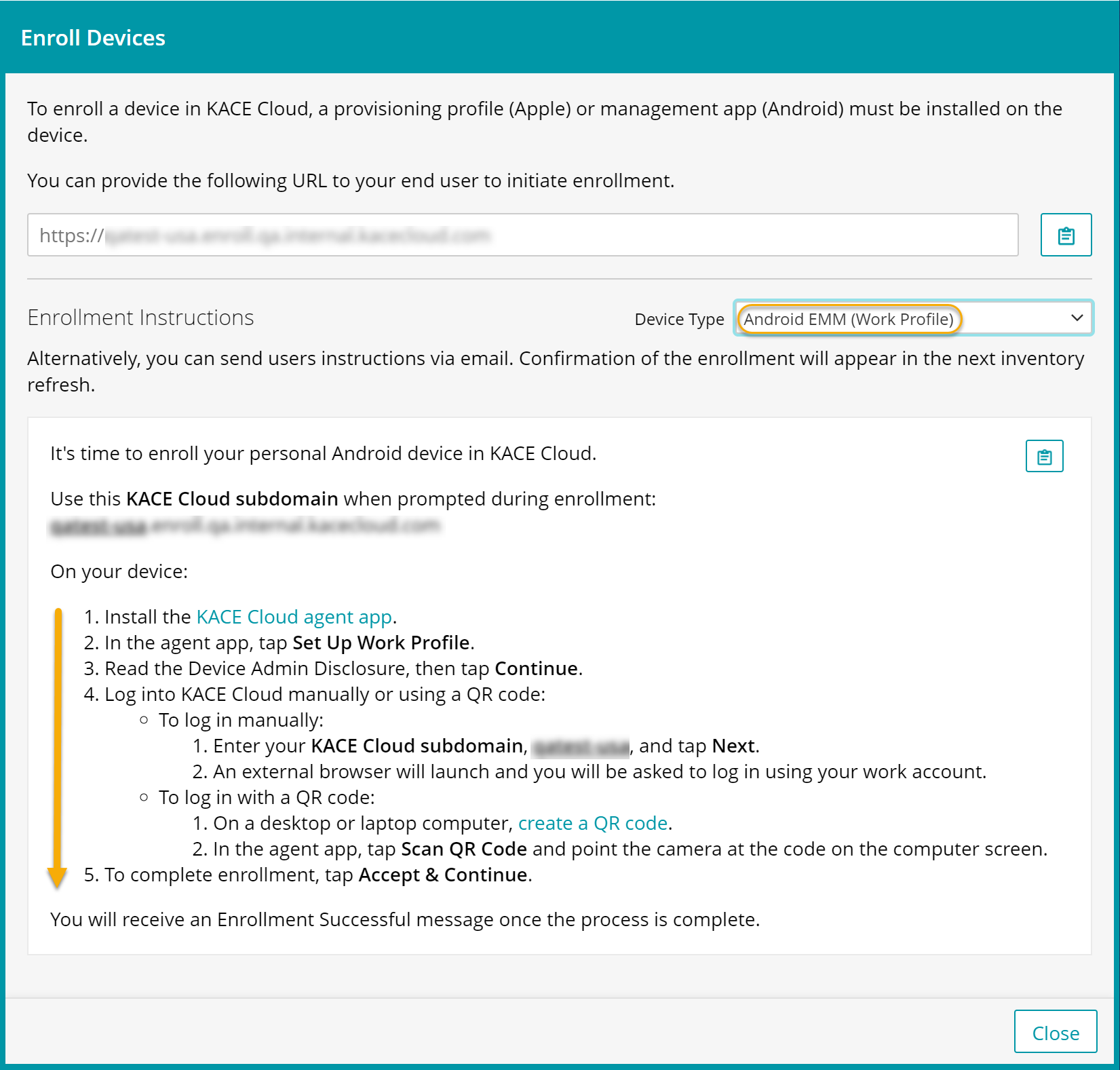1120x1070 pixels.
Task: Click the bold 'Continue' text in step 3
Action: [536, 668]
